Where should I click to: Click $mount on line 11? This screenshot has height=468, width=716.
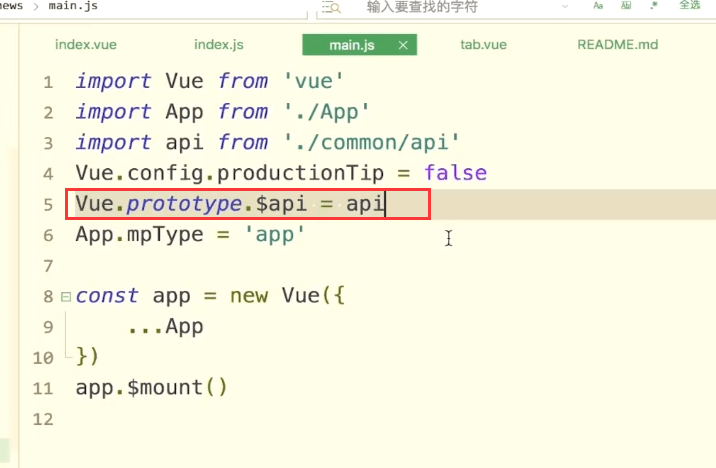[x=165, y=388]
